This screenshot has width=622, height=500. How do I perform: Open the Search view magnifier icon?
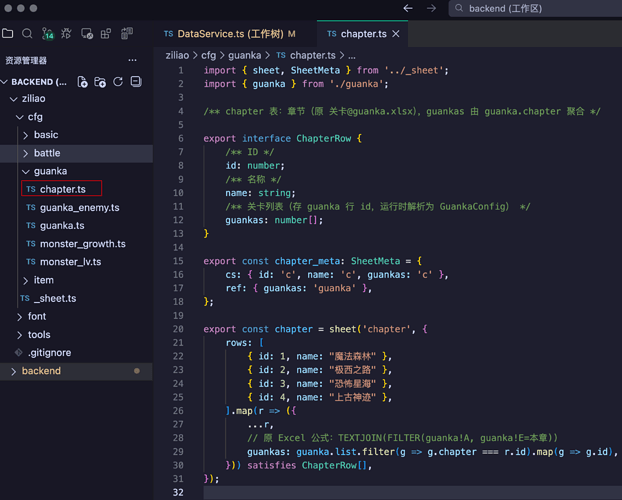pos(27,34)
